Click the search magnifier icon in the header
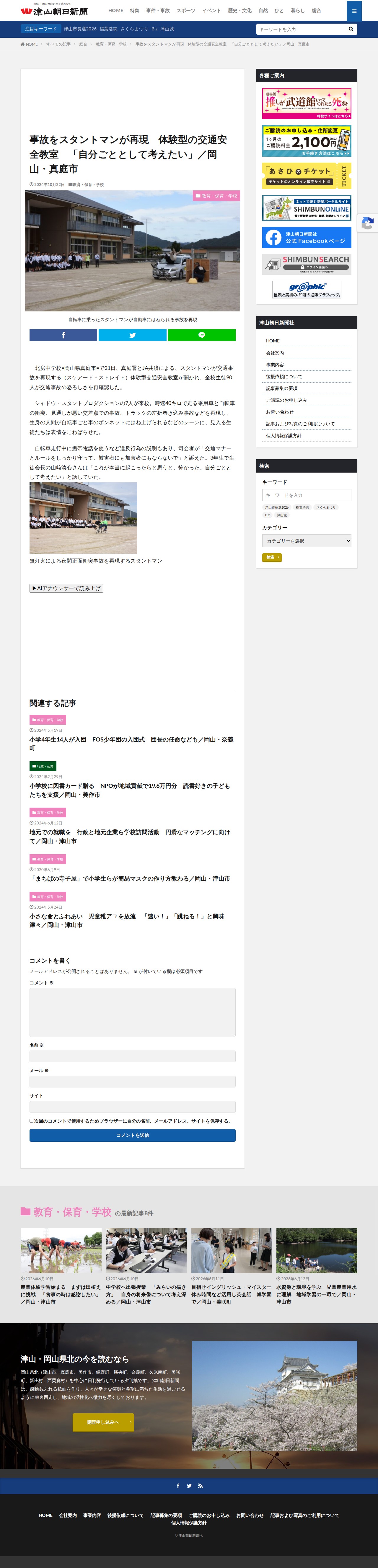The height and width of the screenshot is (1568, 378). tap(351, 29)
